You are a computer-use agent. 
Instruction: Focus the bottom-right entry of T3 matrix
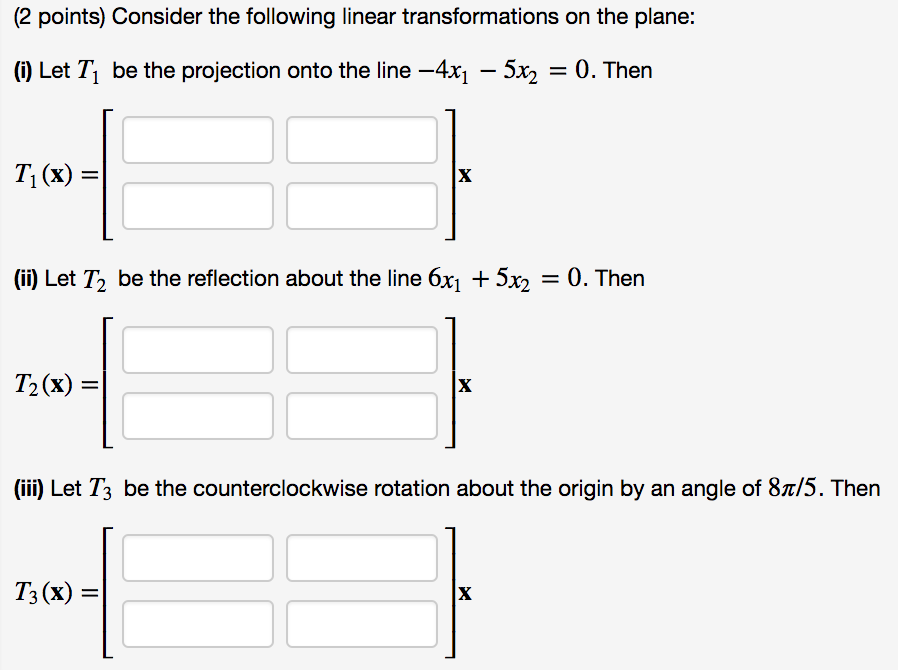tap(362, 624)
